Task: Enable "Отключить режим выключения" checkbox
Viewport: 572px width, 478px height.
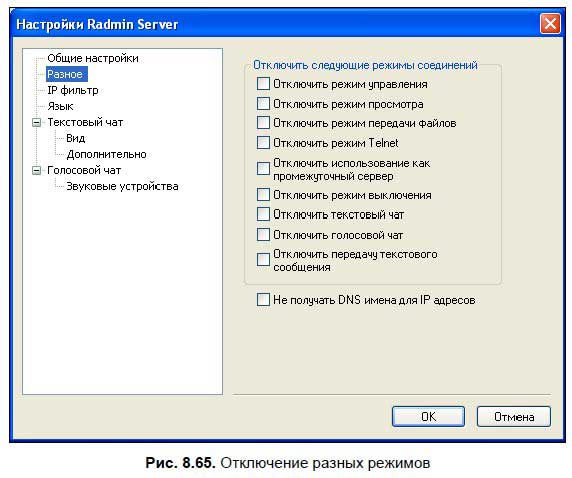Action: (x=263, y=195)
